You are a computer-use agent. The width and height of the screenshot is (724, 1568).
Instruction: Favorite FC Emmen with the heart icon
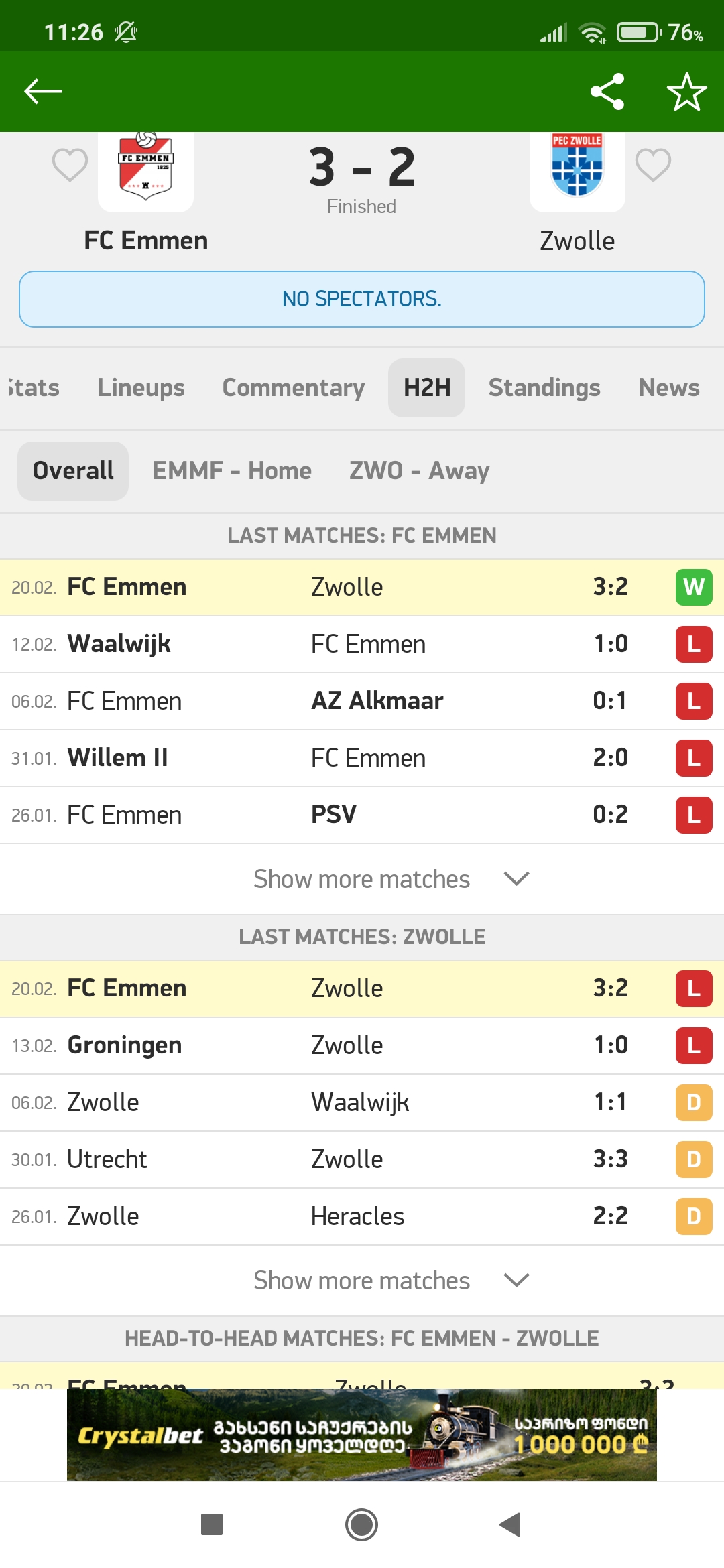[x=70, y=166]
